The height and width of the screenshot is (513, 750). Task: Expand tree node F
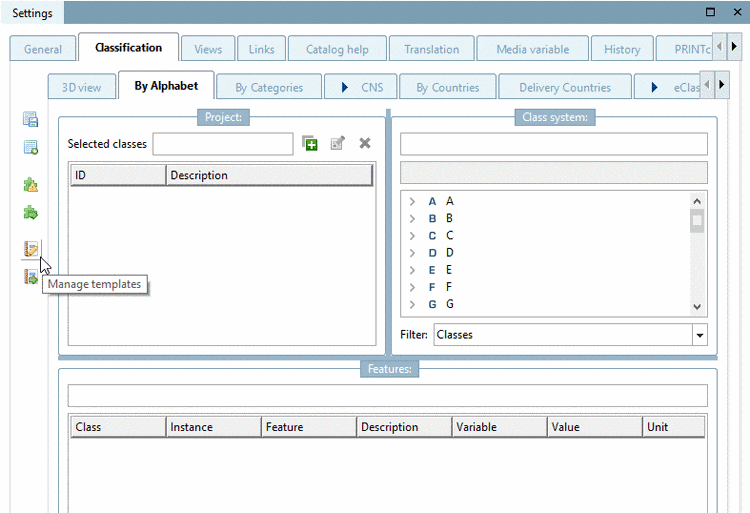click(412, 287)
